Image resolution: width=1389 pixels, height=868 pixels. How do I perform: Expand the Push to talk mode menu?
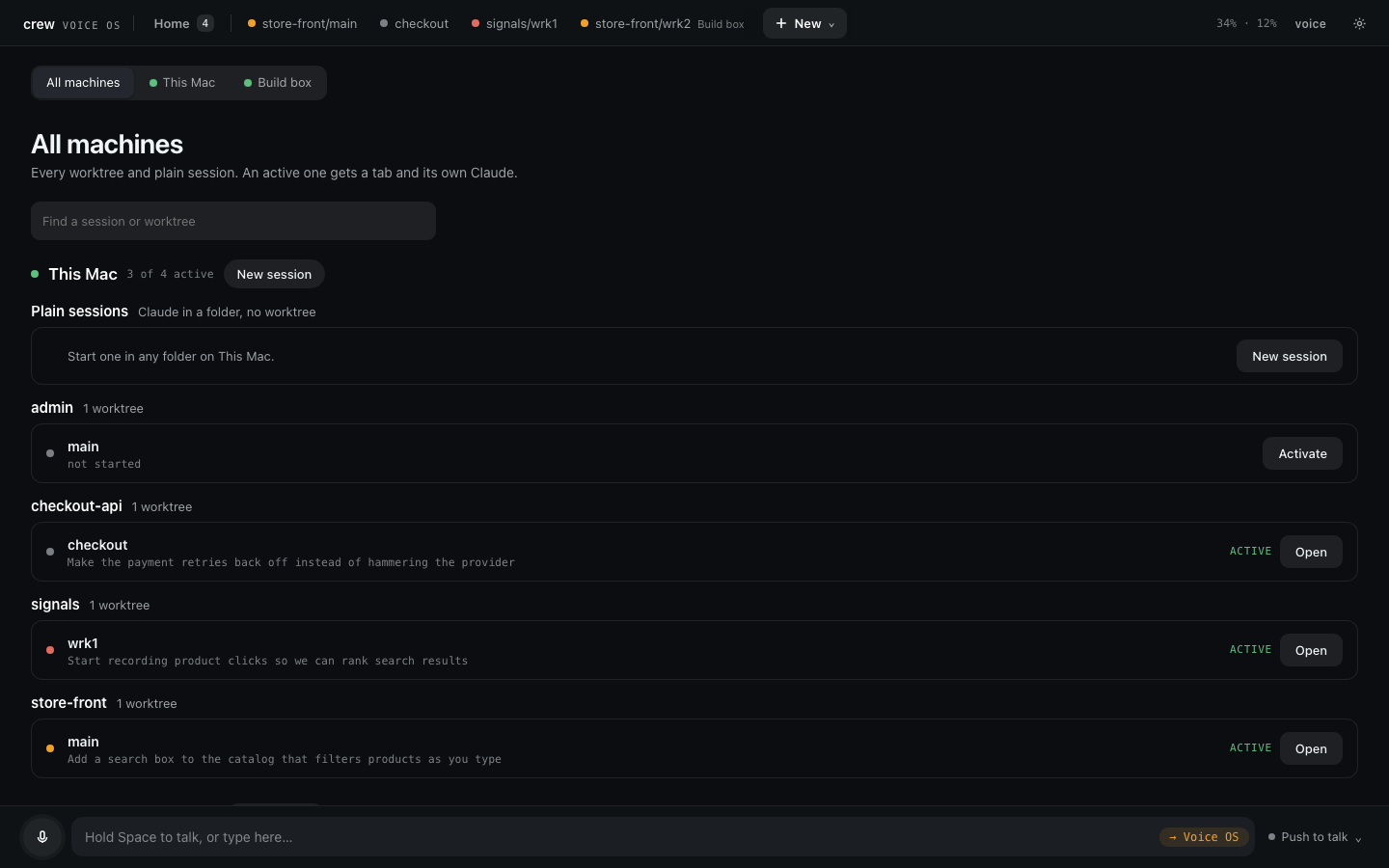pos(1315,837)
